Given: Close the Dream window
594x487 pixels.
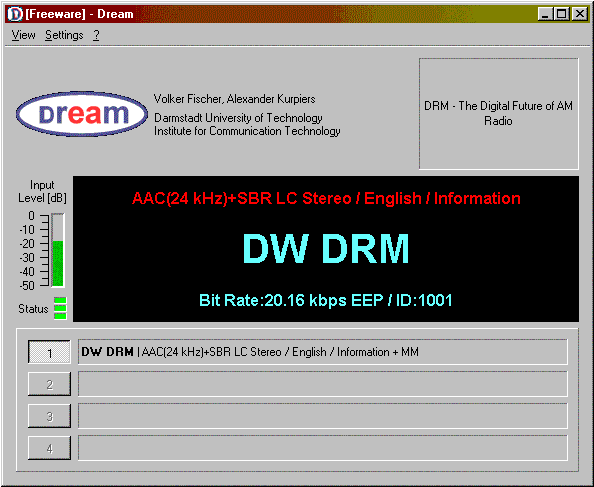Looking at the screenshot, I should point(580,14).
